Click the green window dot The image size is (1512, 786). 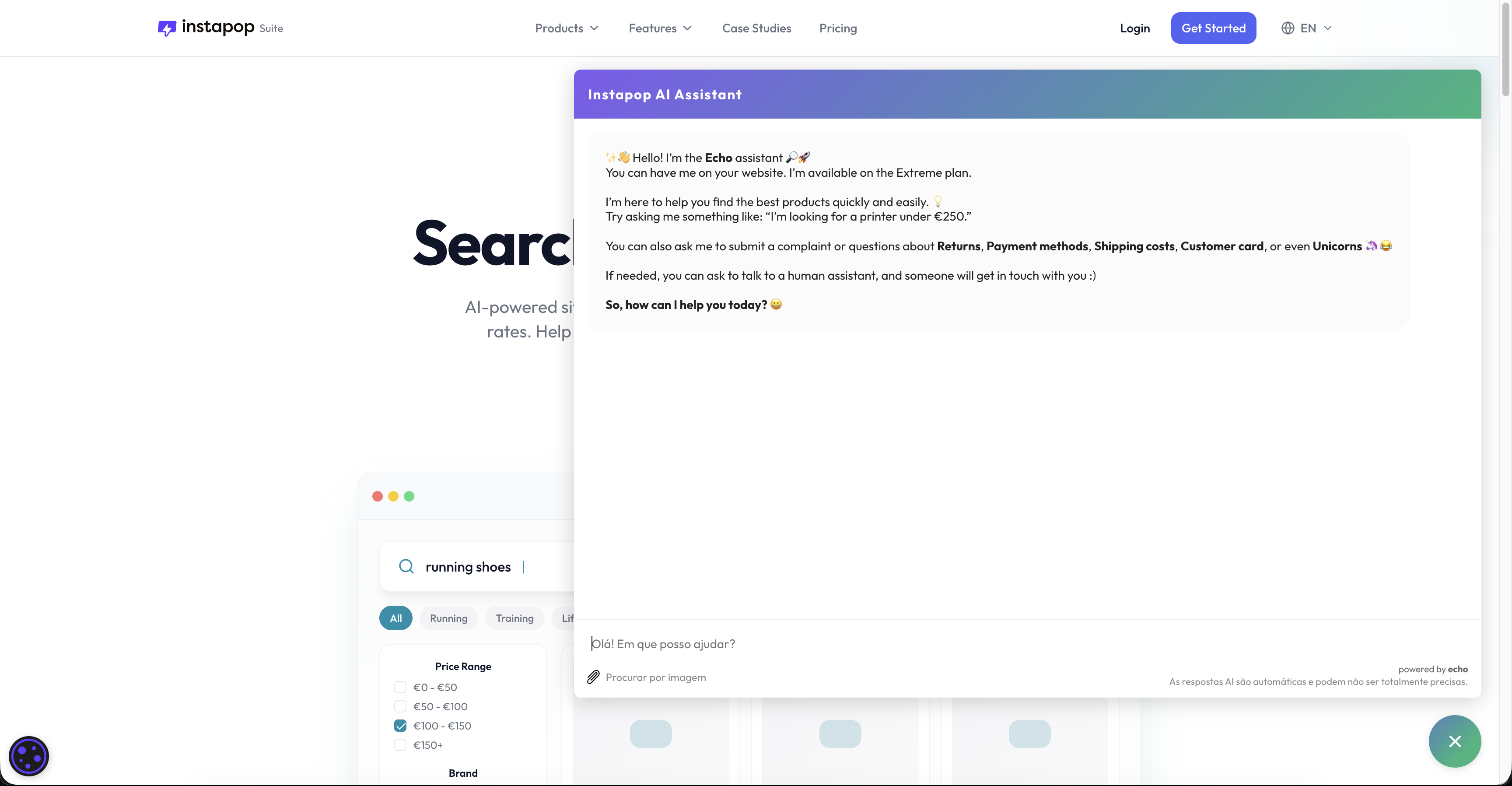click(x=409, y=496)
